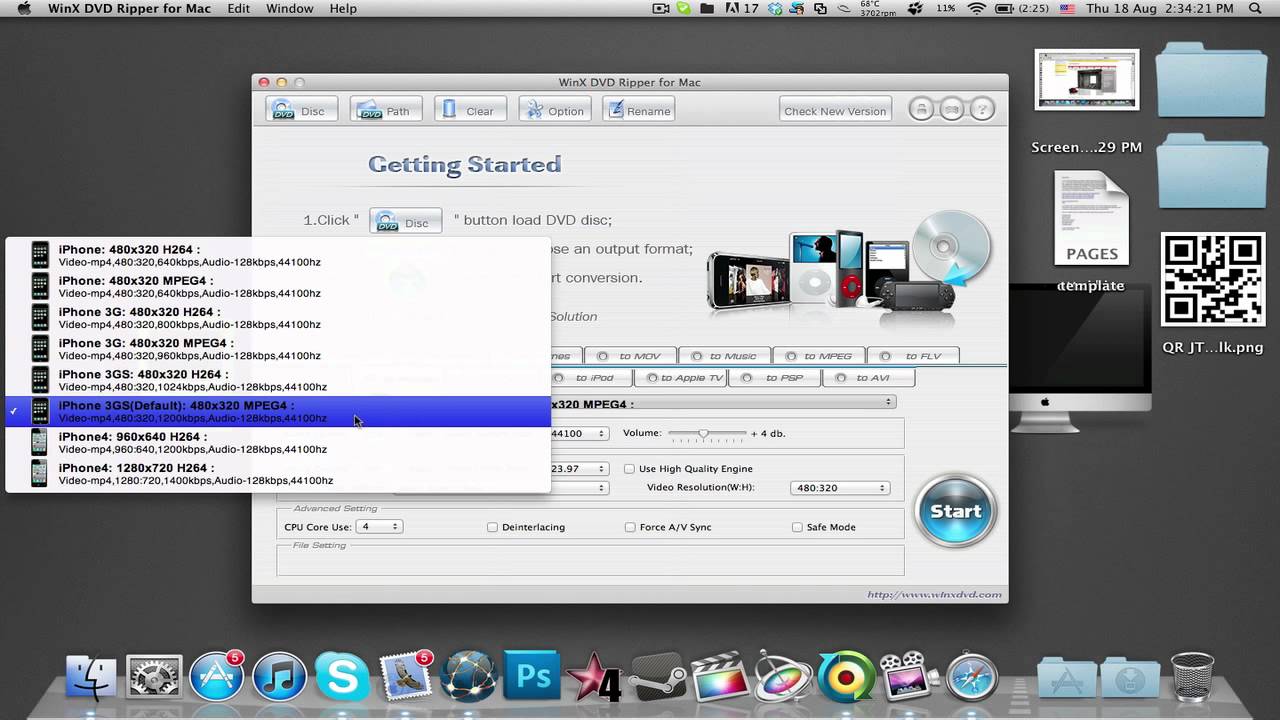Click the round help question-mark icon
Image resolution: width=1280 pixels, height=720 pixels.
982,110
